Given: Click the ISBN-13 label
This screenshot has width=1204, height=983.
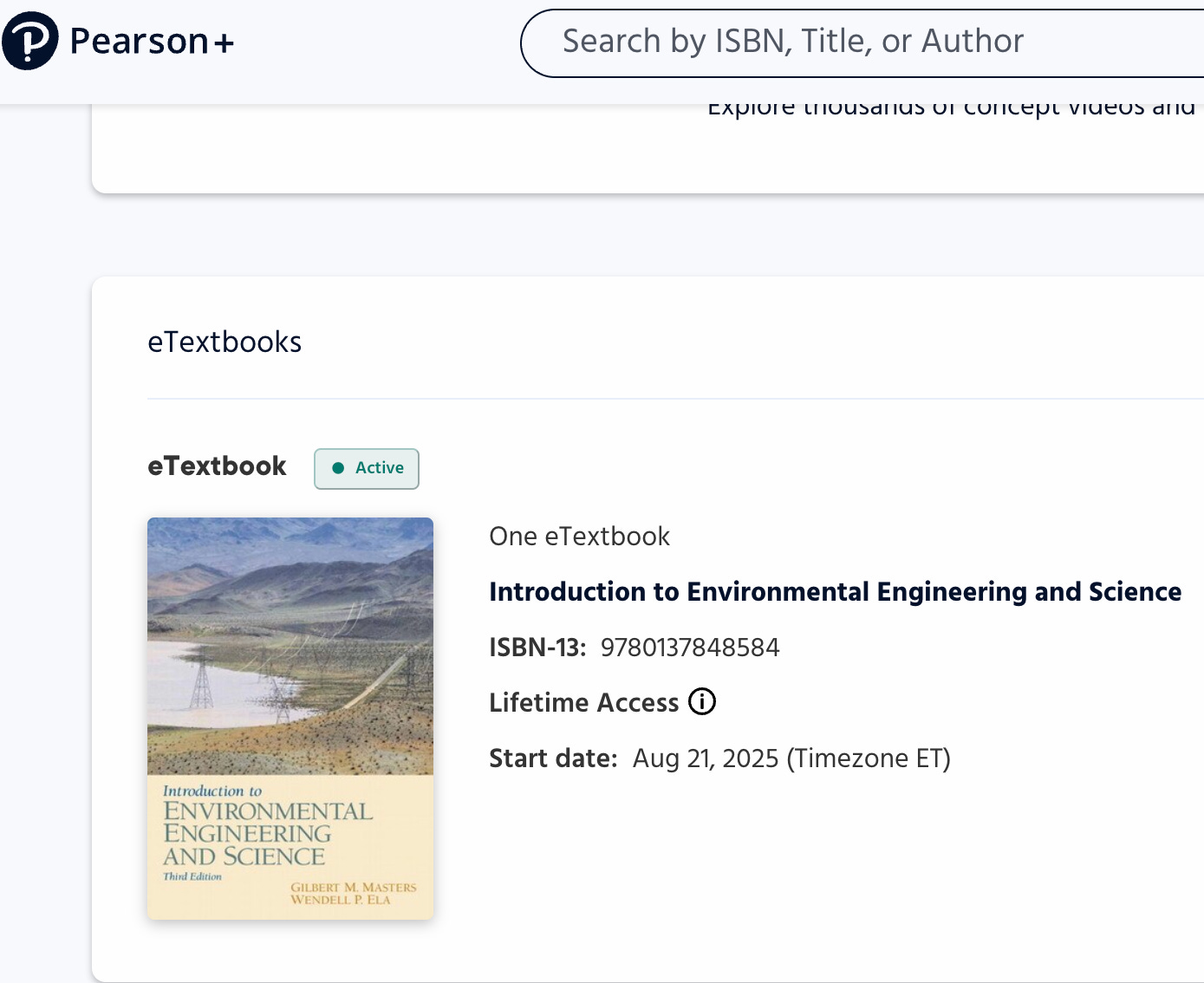Looking at the screenshot, I should 537,648.
